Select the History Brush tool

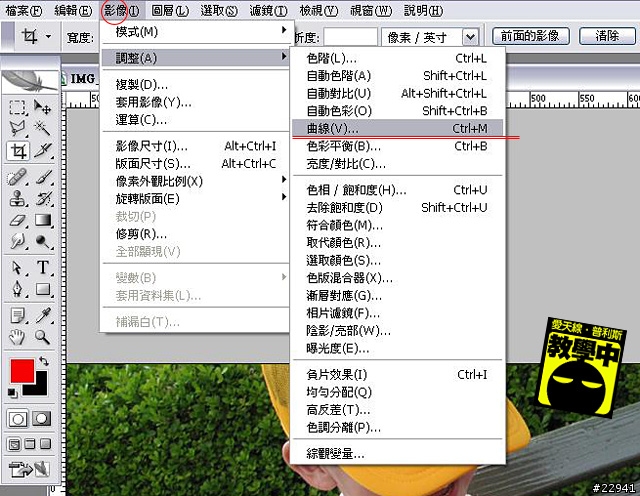[42, 199]
